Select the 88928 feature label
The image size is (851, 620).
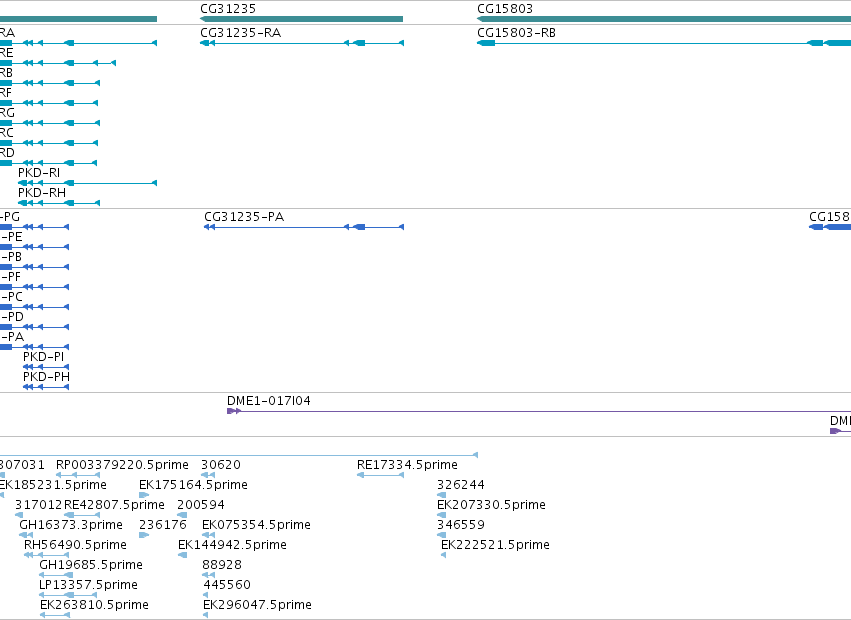221,565
